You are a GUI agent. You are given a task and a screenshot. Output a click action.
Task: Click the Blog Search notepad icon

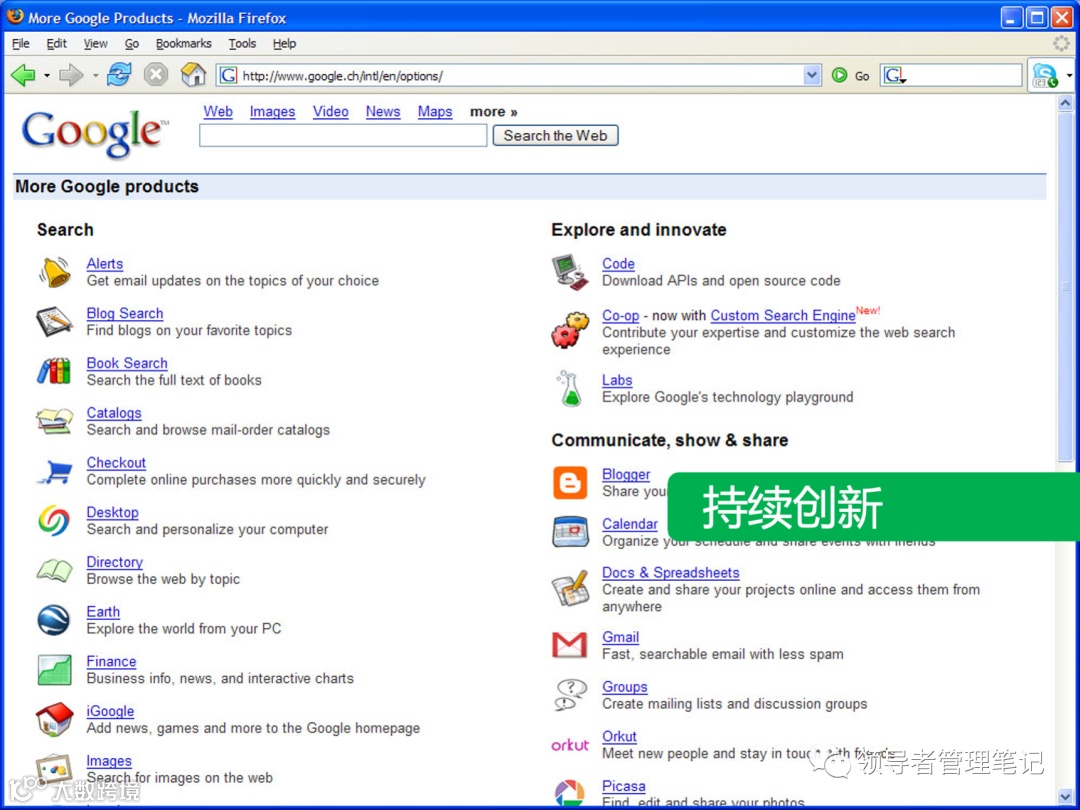54,321
